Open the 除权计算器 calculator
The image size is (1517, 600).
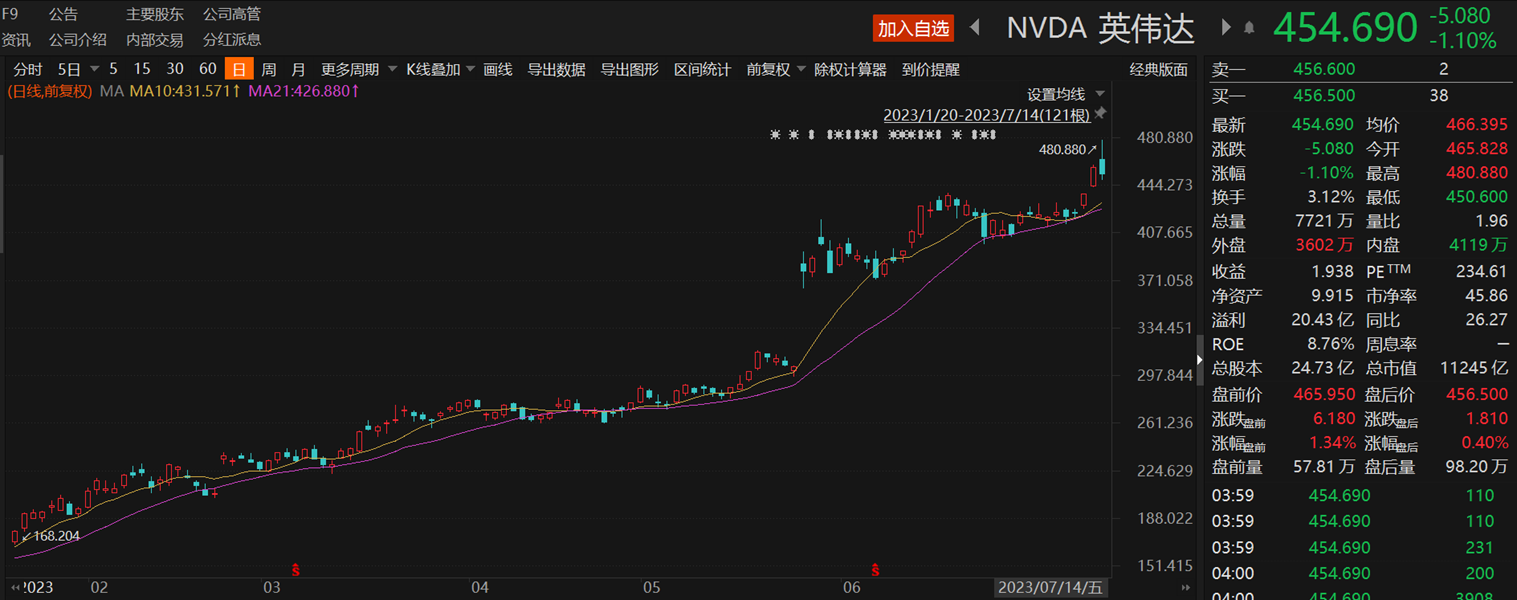(850, 69)
